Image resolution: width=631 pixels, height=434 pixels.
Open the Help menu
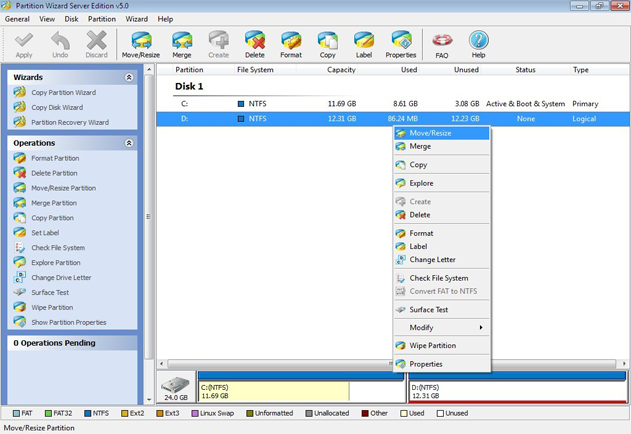coord(165,19)
